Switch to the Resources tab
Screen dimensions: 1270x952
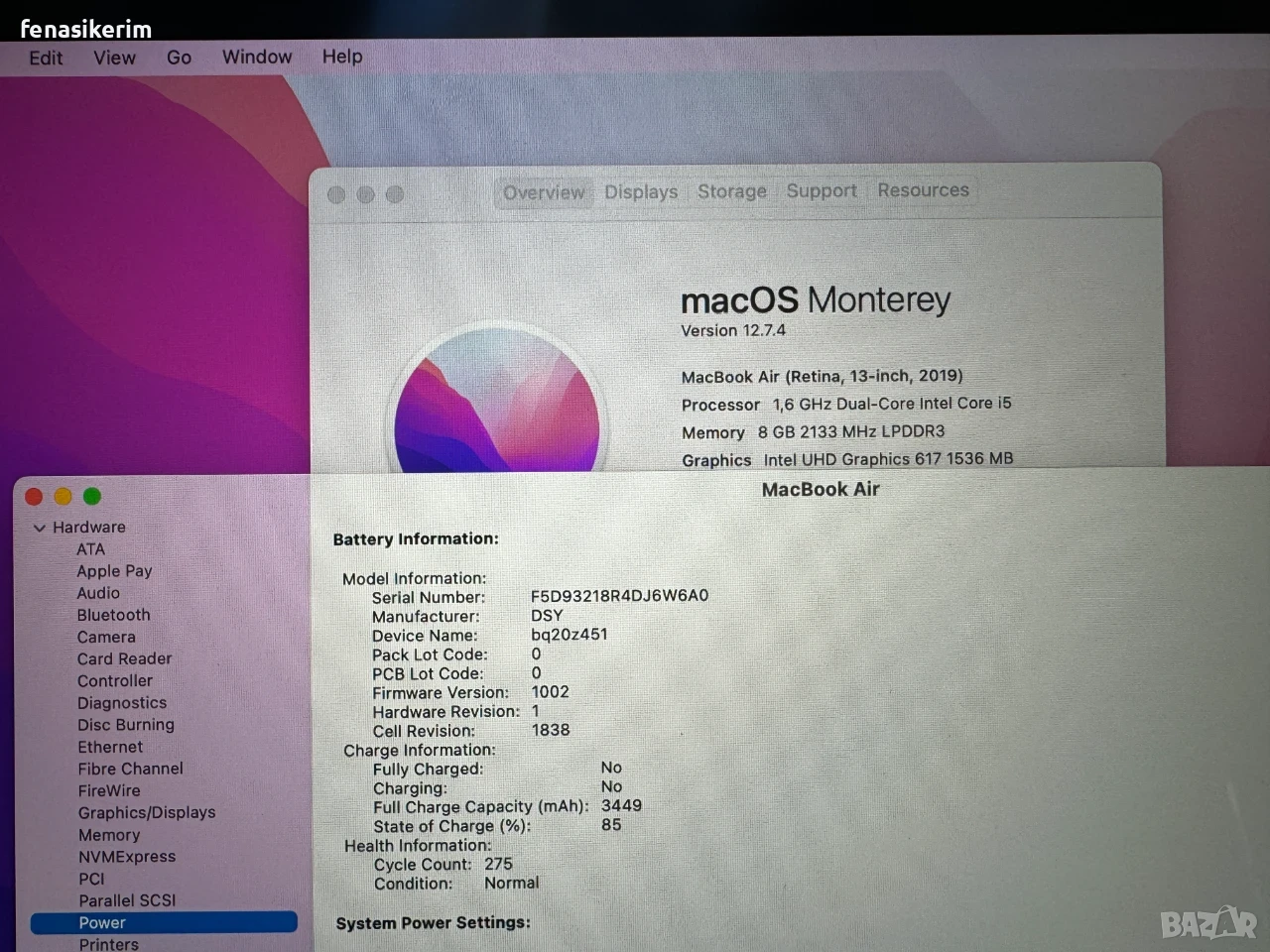tap(923, 189)
